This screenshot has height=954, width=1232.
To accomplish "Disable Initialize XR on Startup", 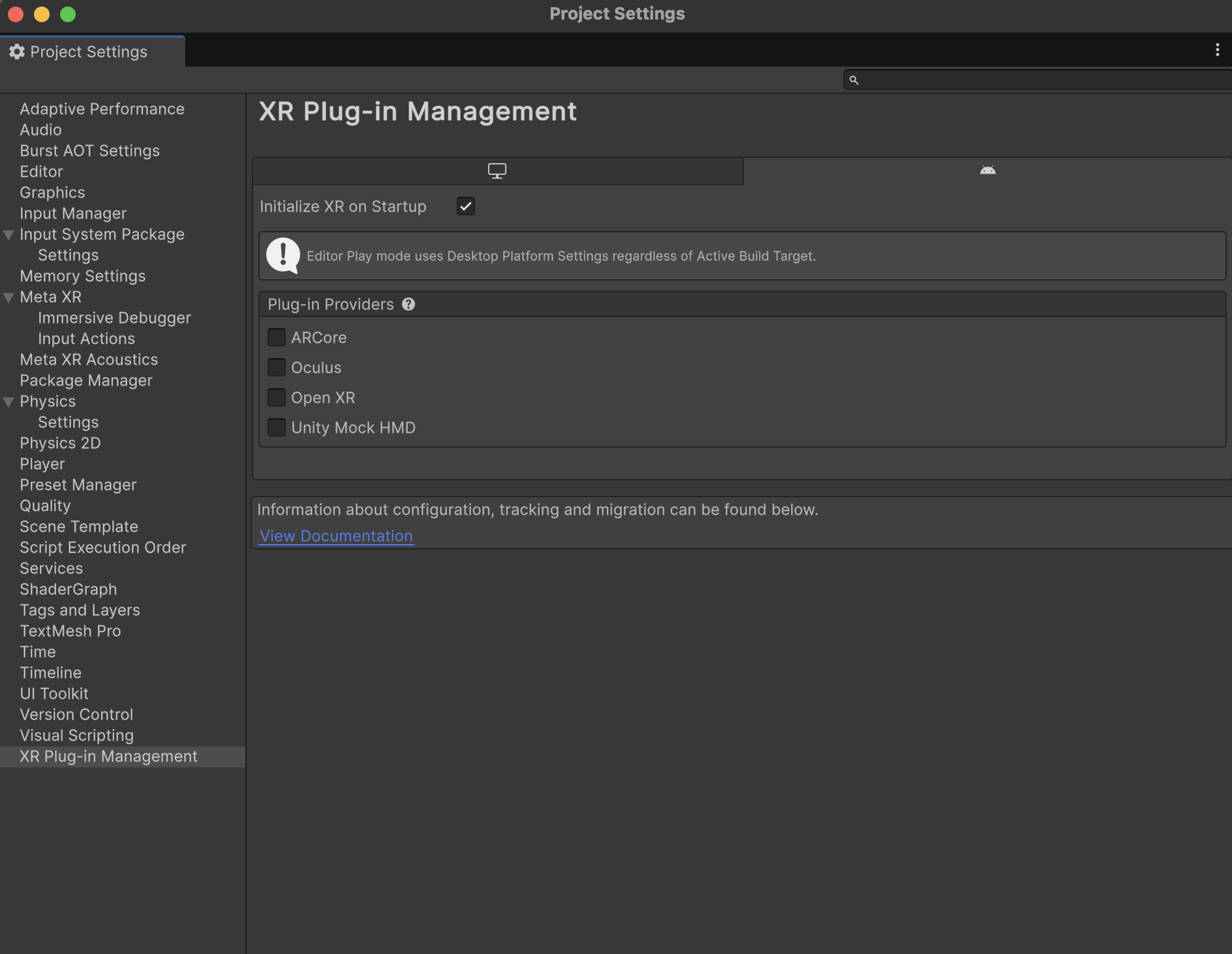I will coord(465,206).
